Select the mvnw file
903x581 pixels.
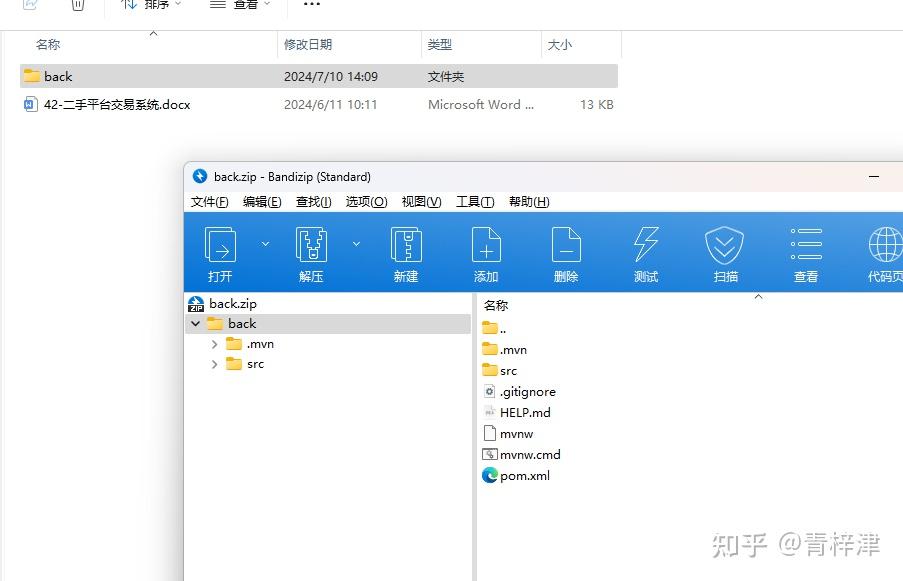point(508,434)
